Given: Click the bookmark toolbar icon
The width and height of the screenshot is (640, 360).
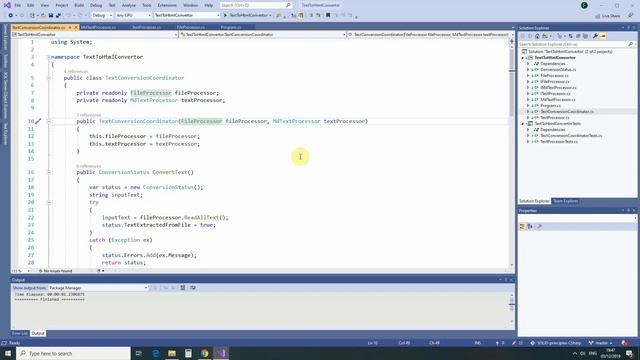Looking at the screenshot, I should (x=328, y=16).
